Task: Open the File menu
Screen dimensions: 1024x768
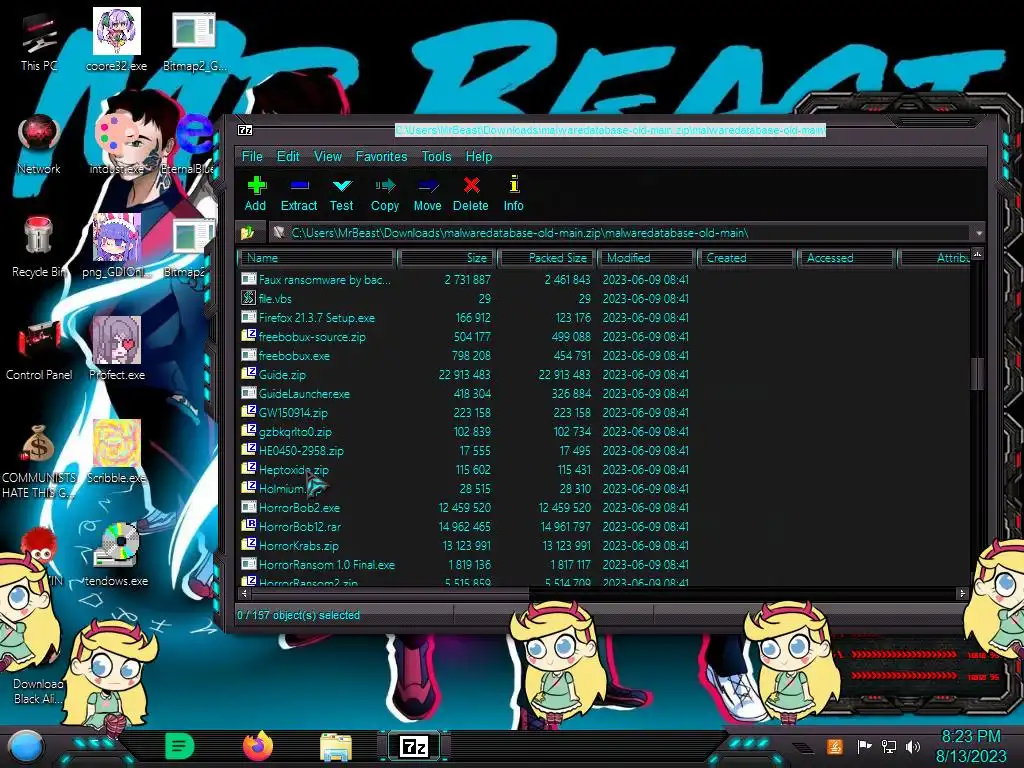Action: point(252,157)
